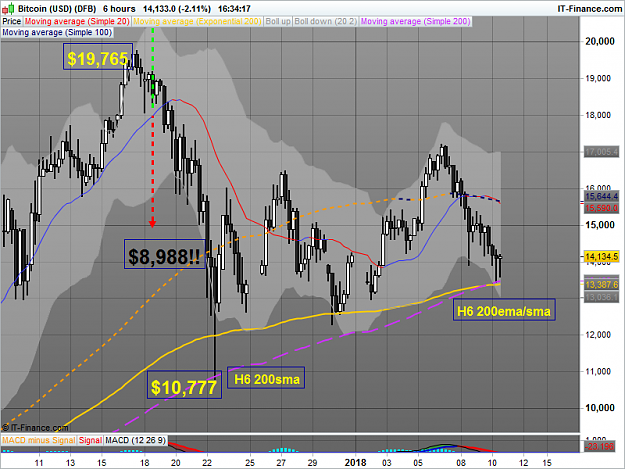Click the 14,133.0 (-2.11%) price readout
This screenshot has width=625, height=469.
(177, 8)
